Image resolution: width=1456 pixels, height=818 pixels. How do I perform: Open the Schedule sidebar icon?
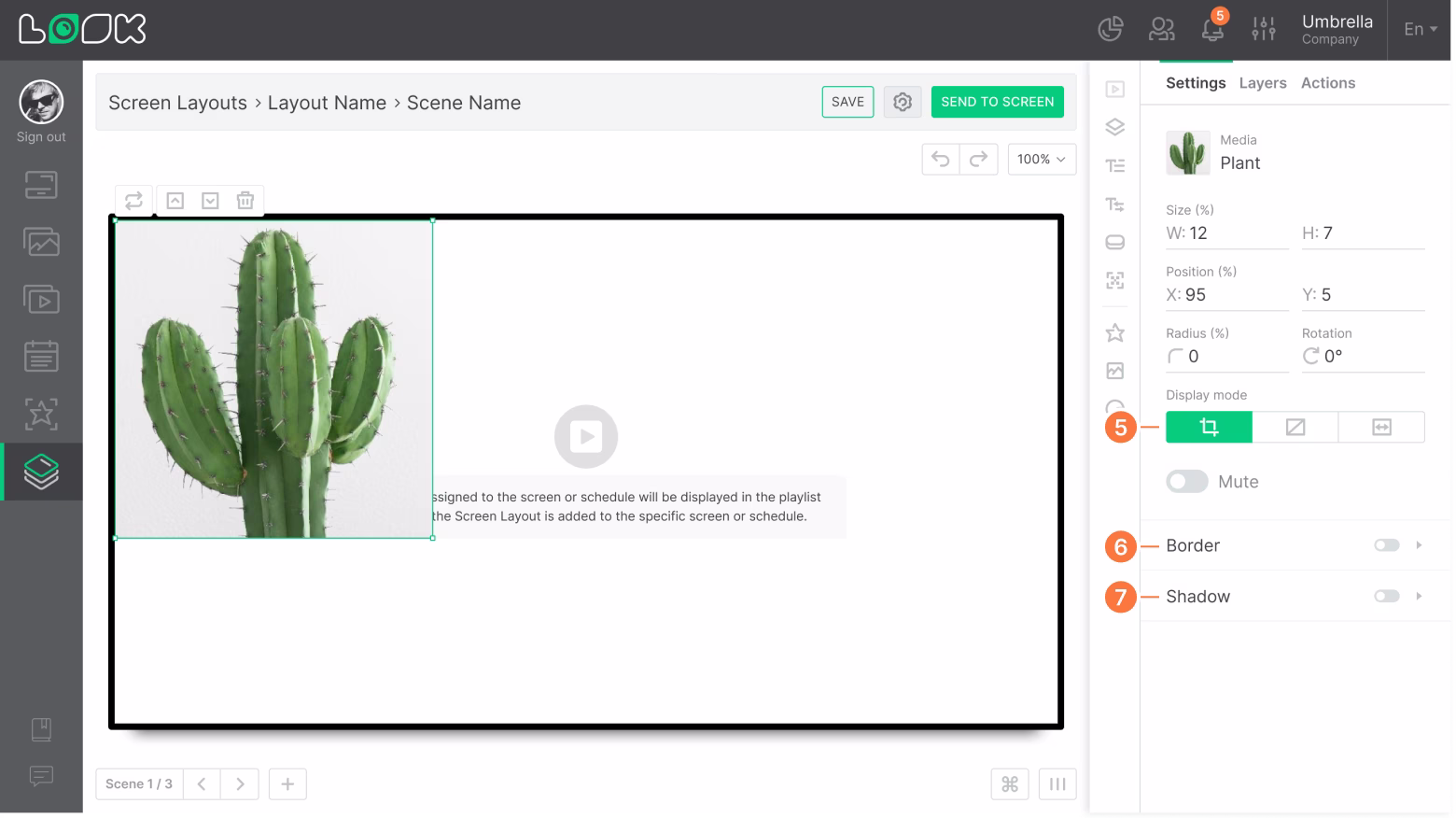(x=41, y=356)
